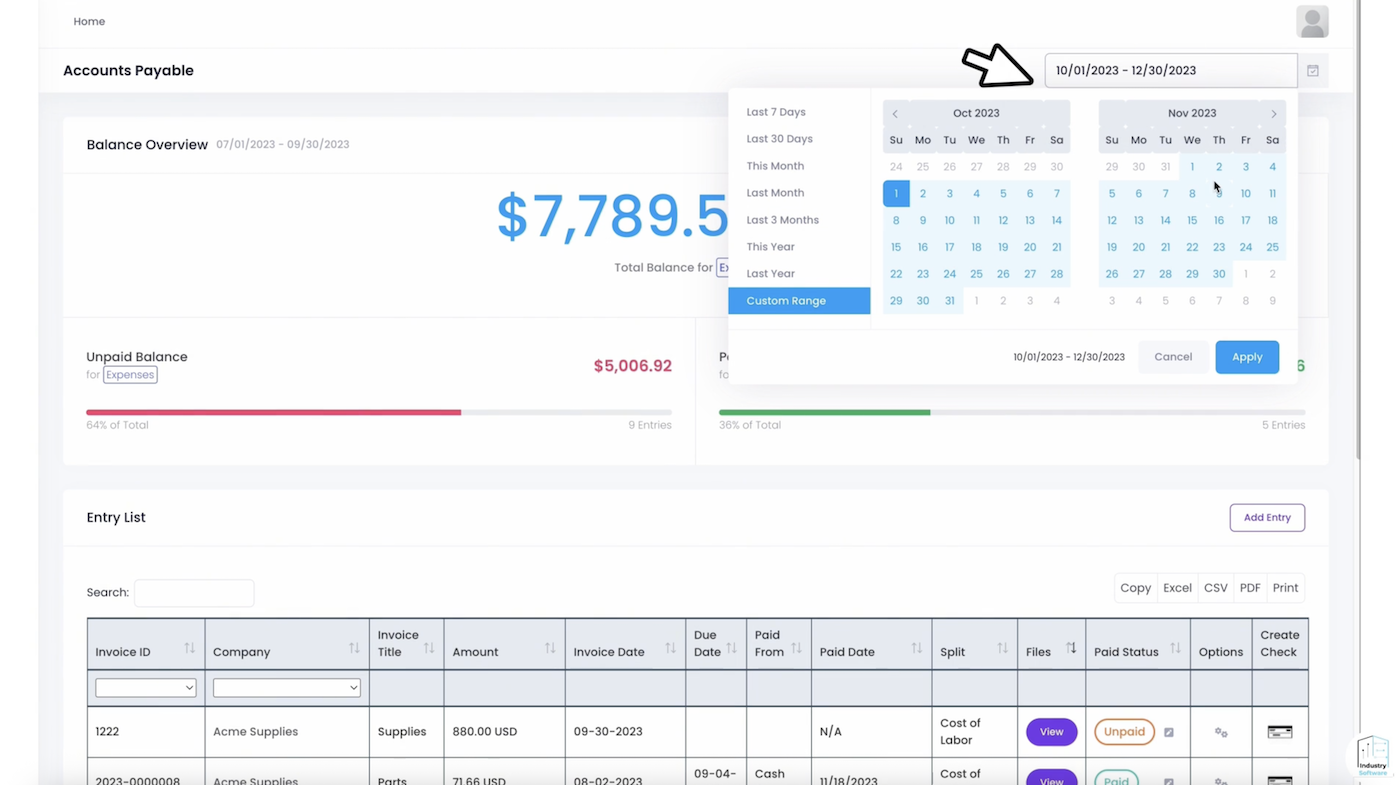Viewport: 1400px width, 785px height.
Task: Go to previous month in date picker
Action: 895,114
